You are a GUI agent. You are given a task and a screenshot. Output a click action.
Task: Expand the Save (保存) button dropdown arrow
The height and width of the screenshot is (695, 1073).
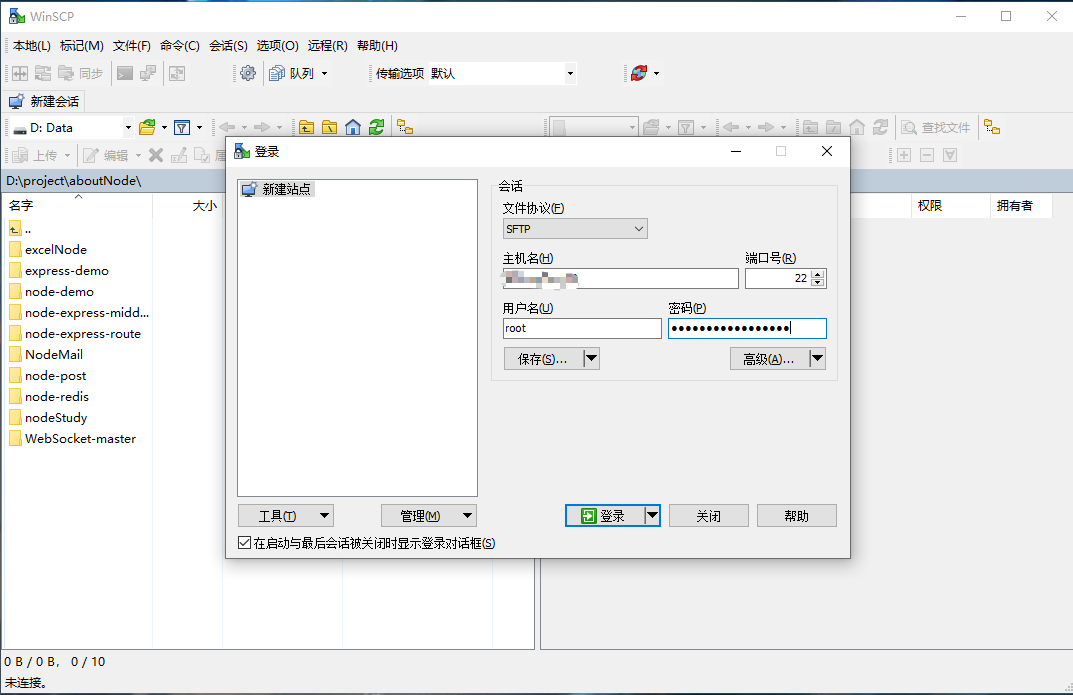[591, 358]
